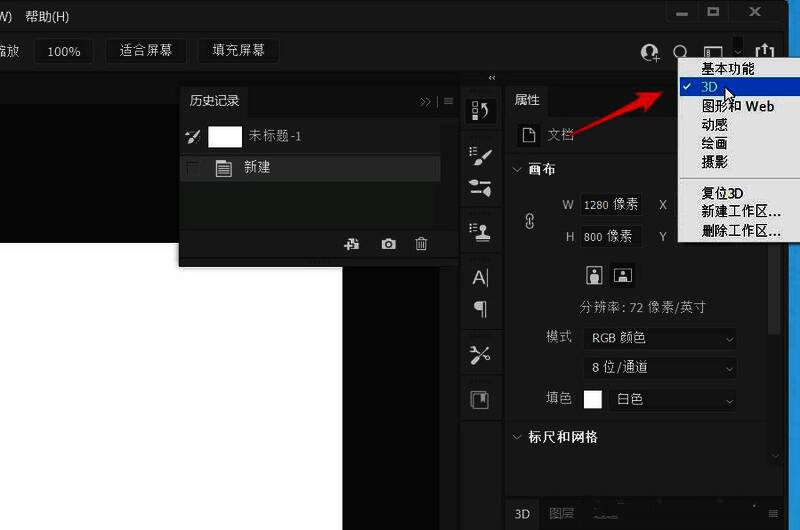Collapse History panel with double arrows
Viewport: 800px width, 530px height.
(x=425, y=102)
